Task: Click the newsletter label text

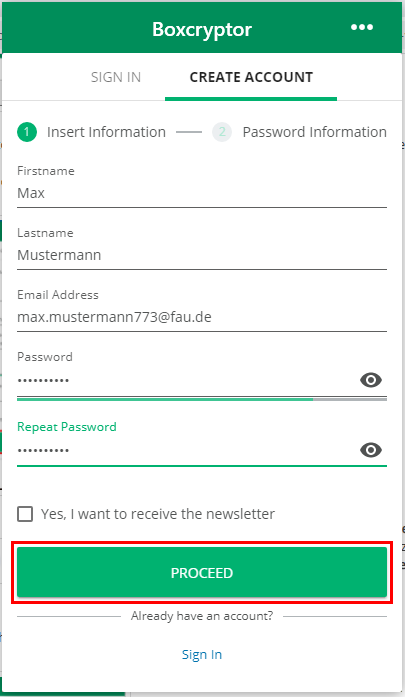Action: [158, 514]
